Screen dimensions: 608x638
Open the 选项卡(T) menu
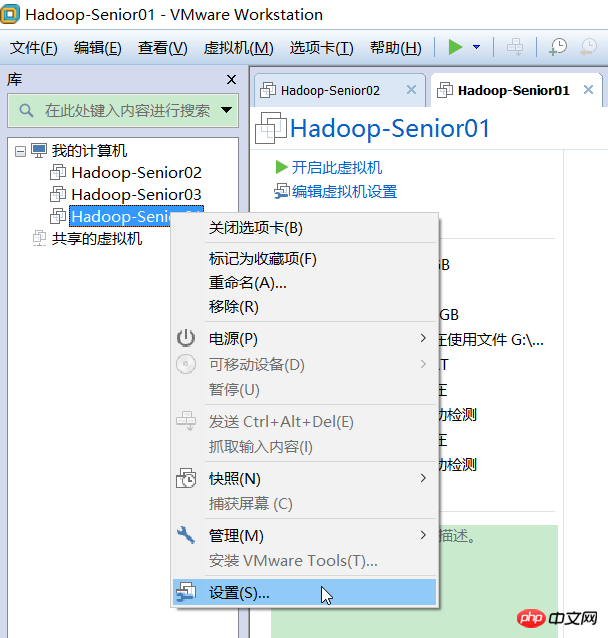(321, 48)
